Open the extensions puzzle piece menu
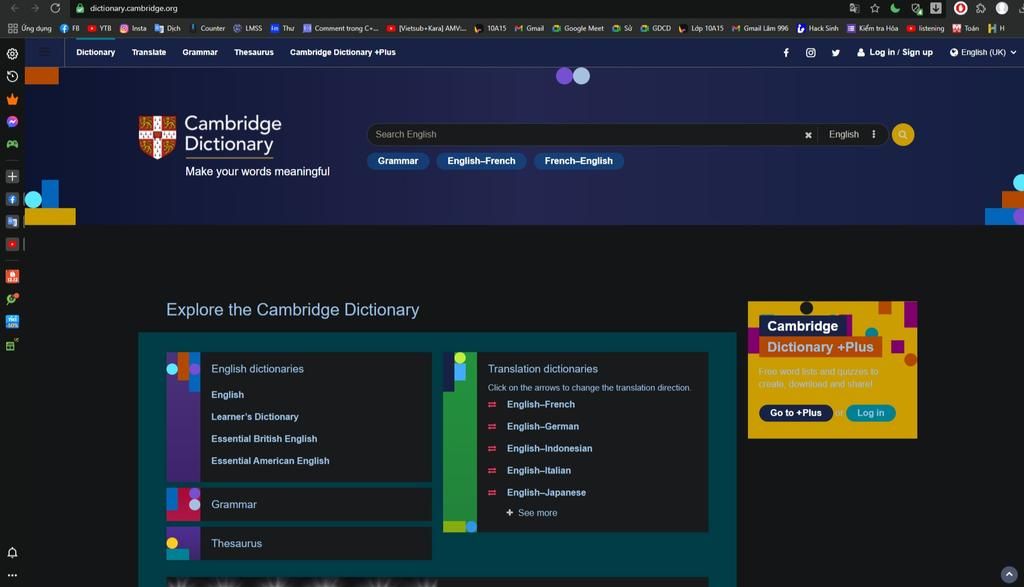The height and width of the screenshot is (587, 1024). (980, 8)
